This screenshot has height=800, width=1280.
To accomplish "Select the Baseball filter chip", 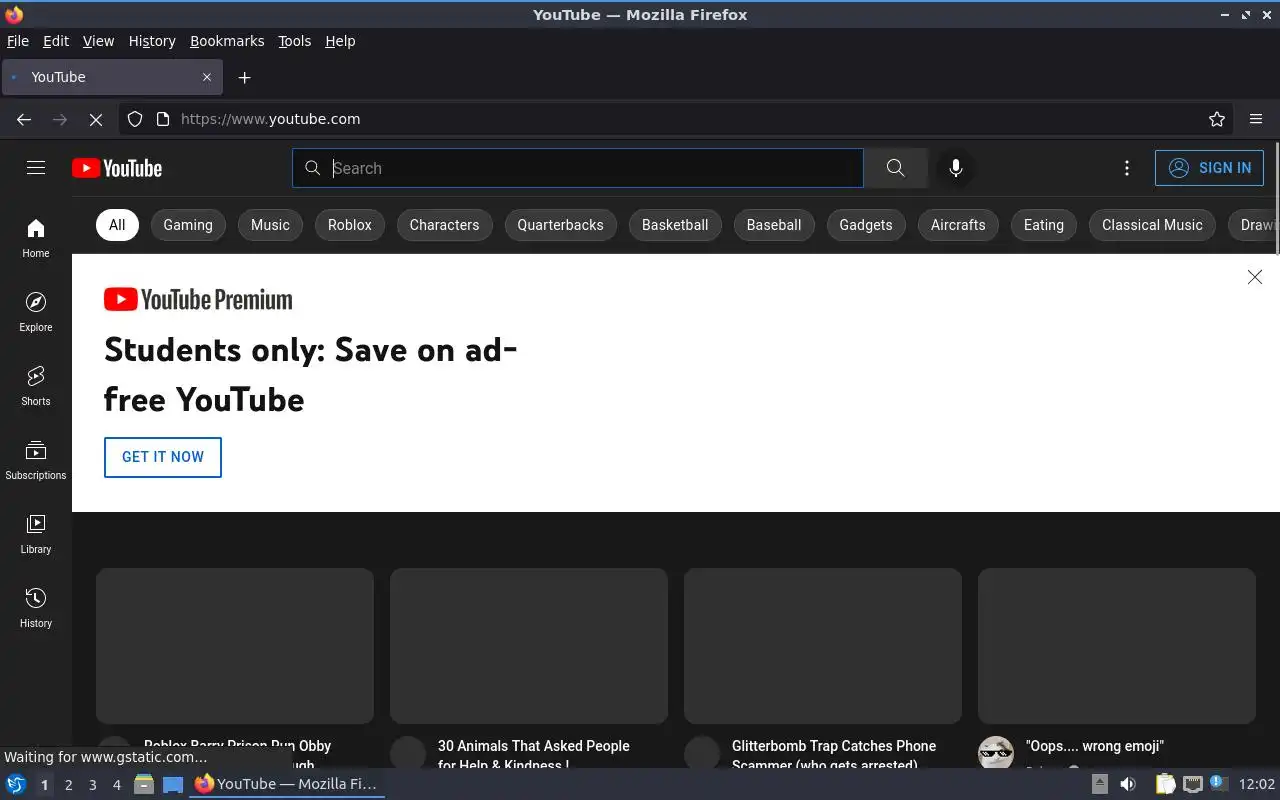I will pos(774,225).
